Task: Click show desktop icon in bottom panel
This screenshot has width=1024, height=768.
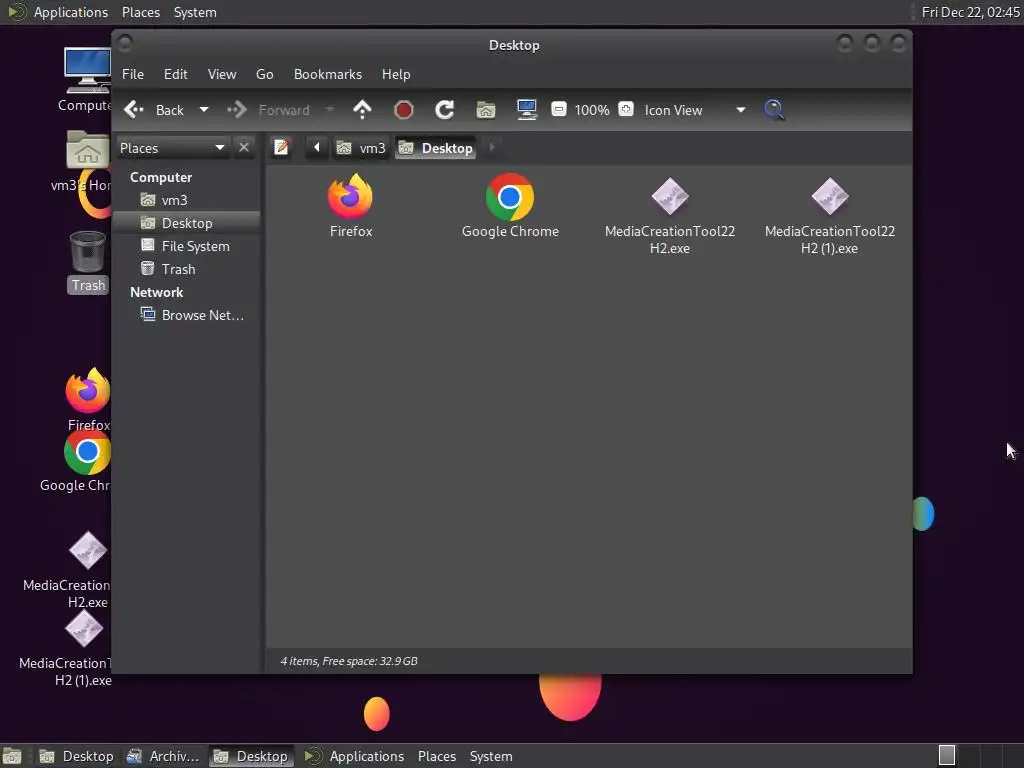Action: 12,756
